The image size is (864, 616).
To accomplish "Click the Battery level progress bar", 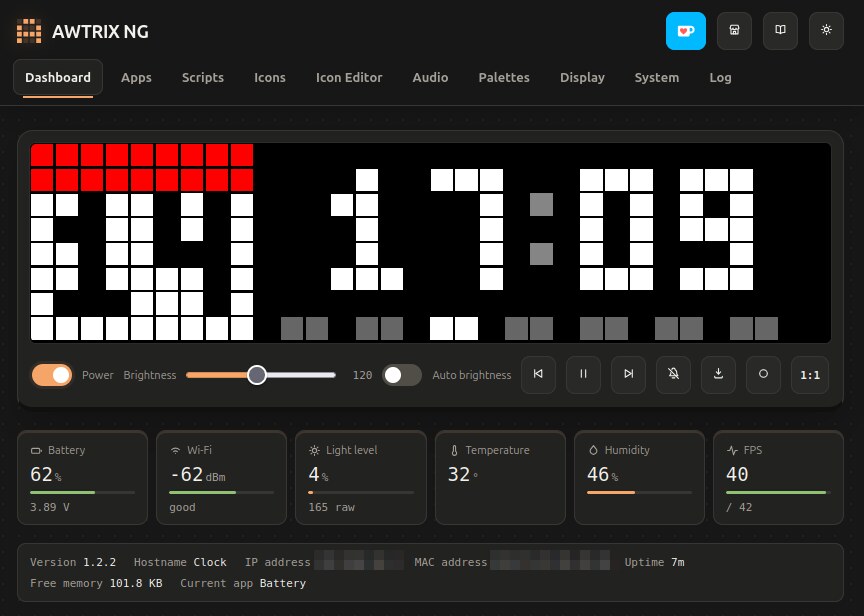I will [x=83, y=492].
